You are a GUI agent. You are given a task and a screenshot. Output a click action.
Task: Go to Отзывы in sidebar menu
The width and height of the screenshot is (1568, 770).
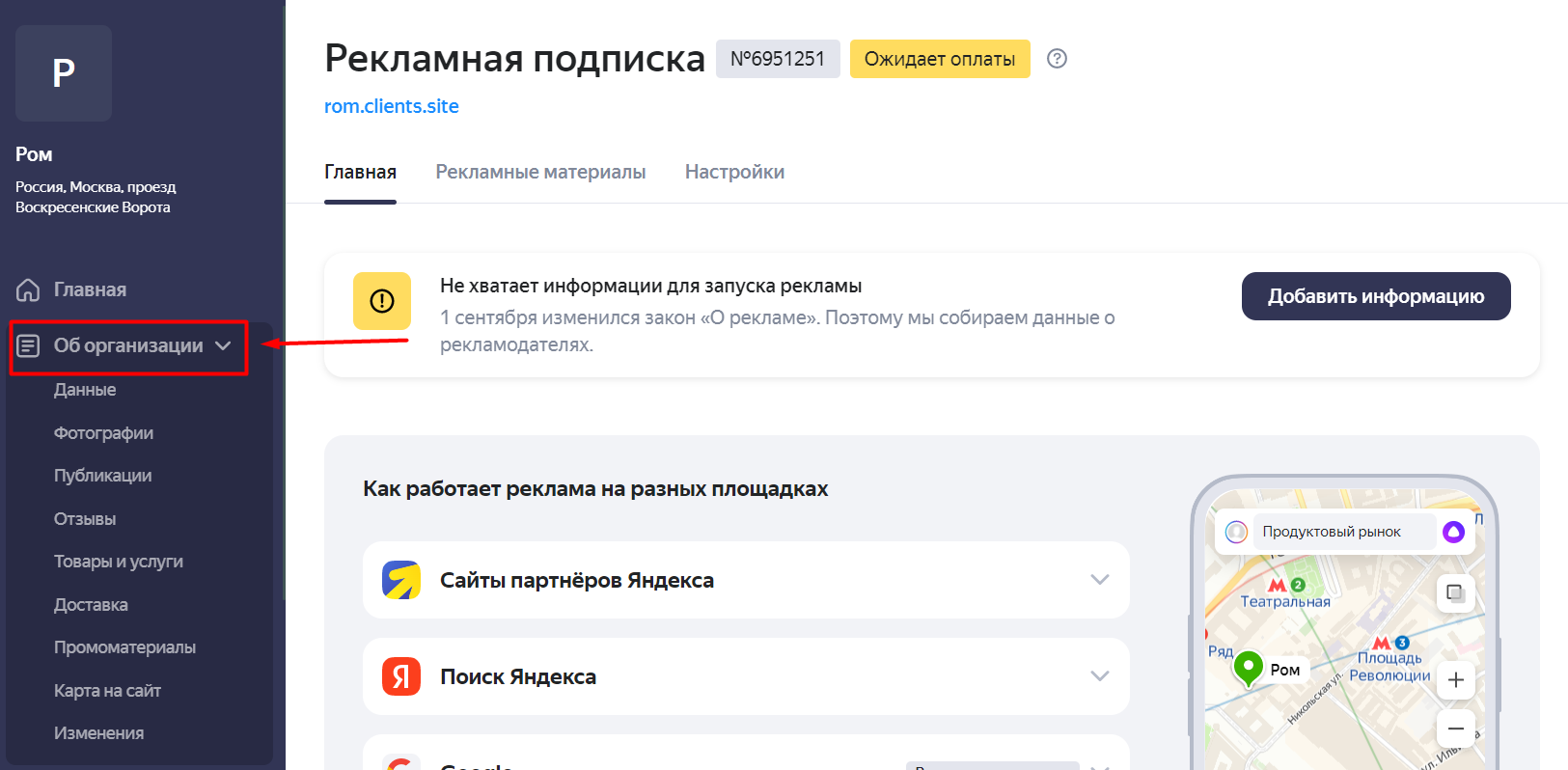coord(85,519)
